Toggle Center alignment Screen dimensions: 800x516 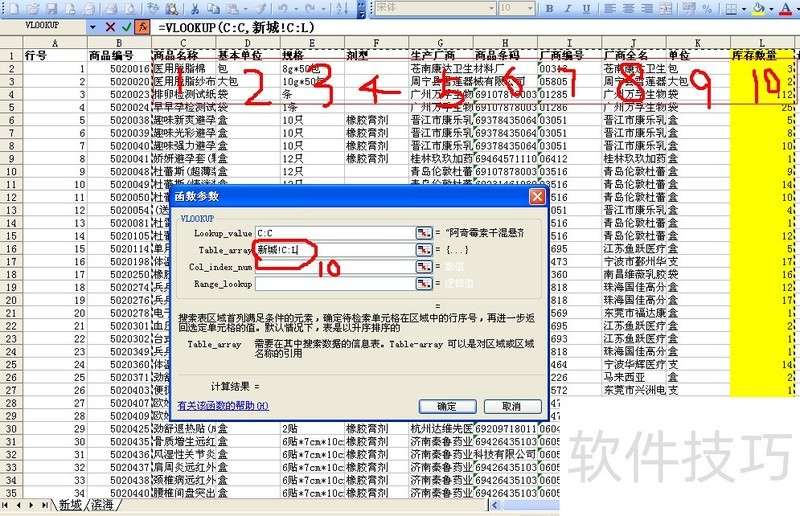tap(629, 9)
